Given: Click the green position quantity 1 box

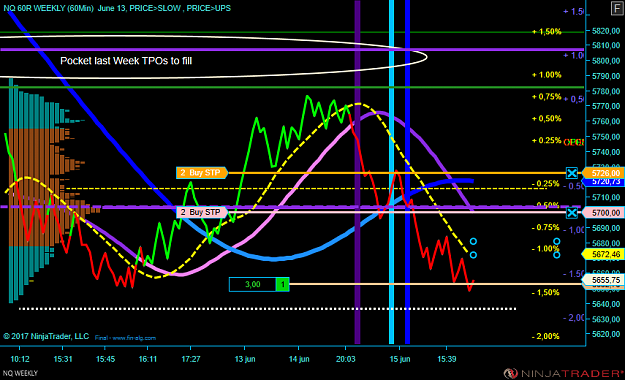Looking at the screenshot, I should click(283, 284).
